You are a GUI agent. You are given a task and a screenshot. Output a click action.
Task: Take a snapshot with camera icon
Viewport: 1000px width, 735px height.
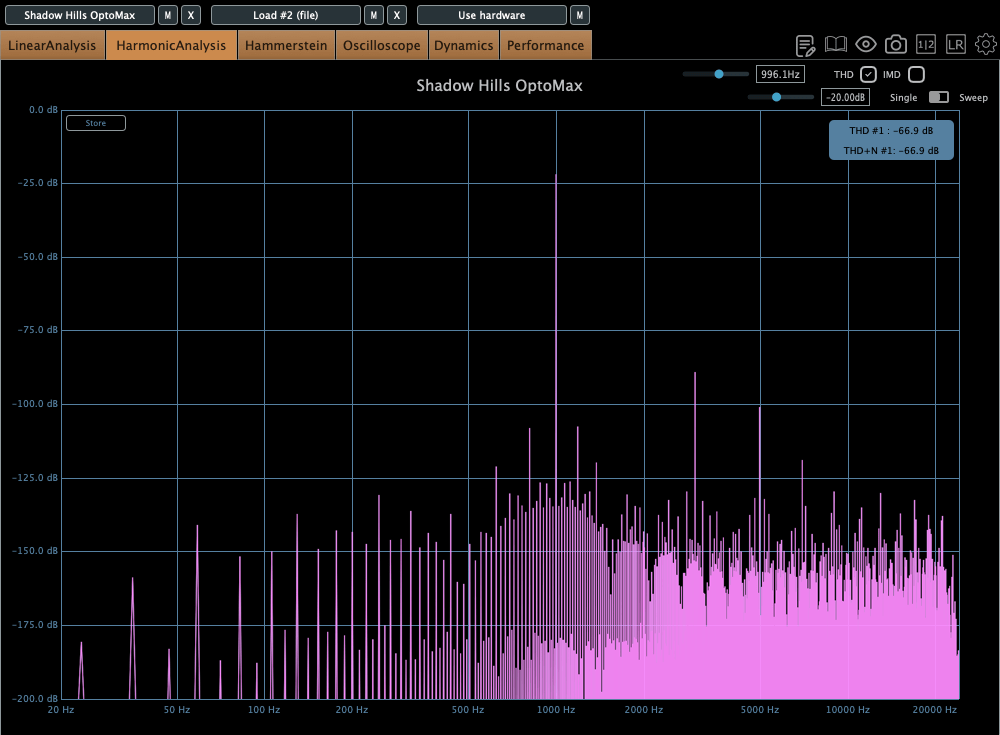click(x=896, y=45)
